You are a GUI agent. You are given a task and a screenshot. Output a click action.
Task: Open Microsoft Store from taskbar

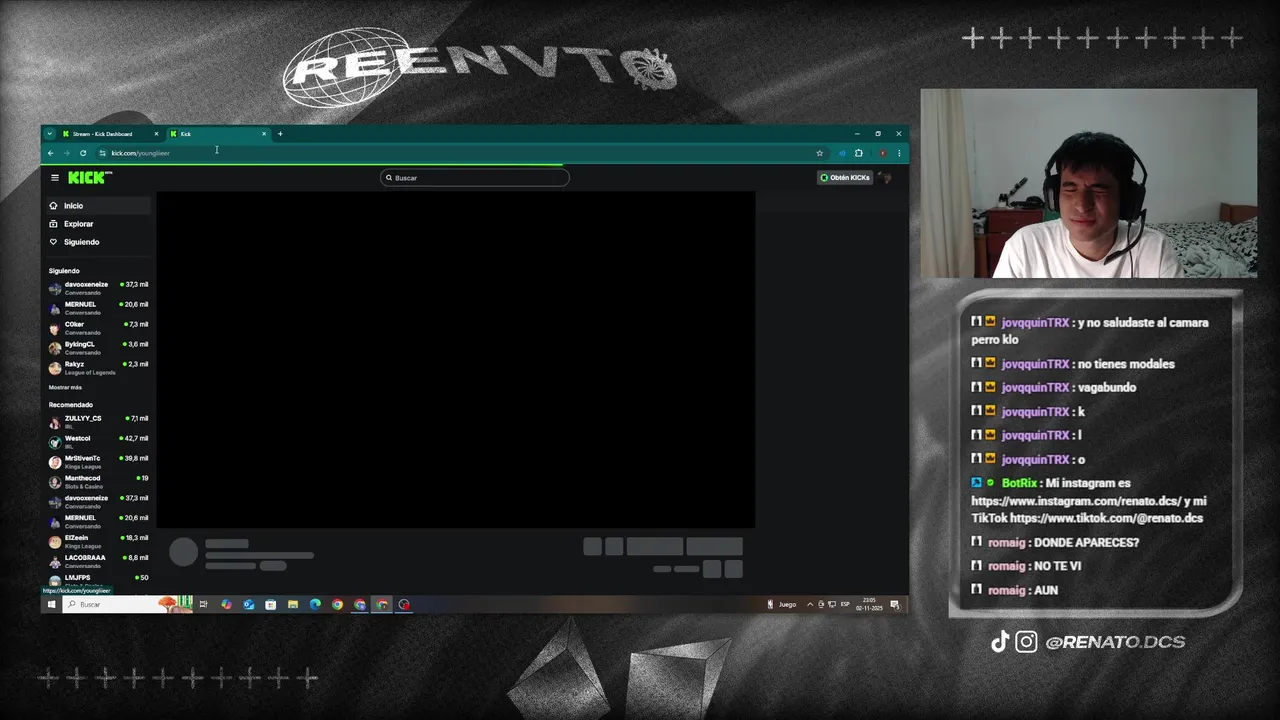tap(270, 604)
